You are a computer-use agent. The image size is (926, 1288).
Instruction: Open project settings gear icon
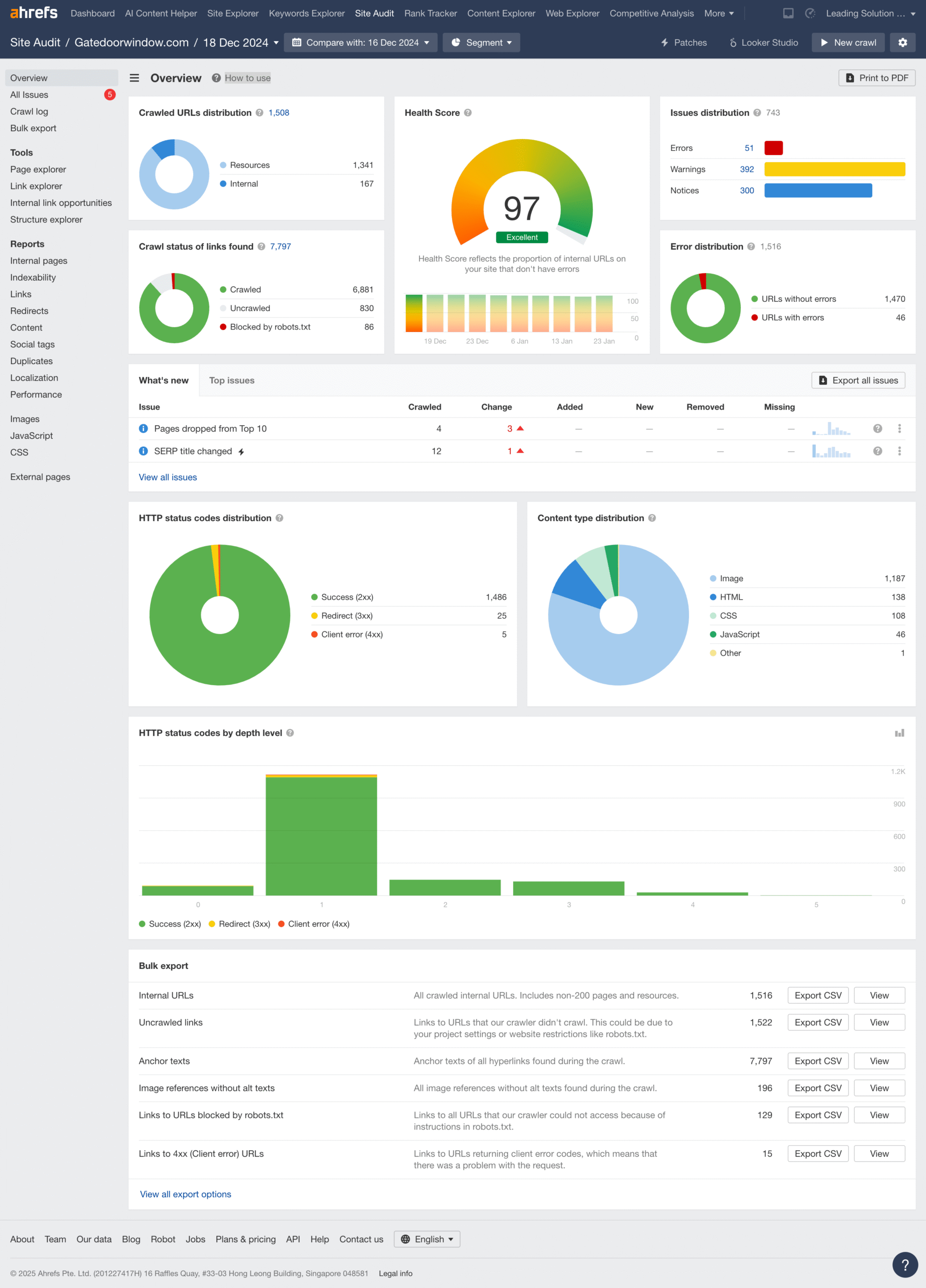coord(902,43)
